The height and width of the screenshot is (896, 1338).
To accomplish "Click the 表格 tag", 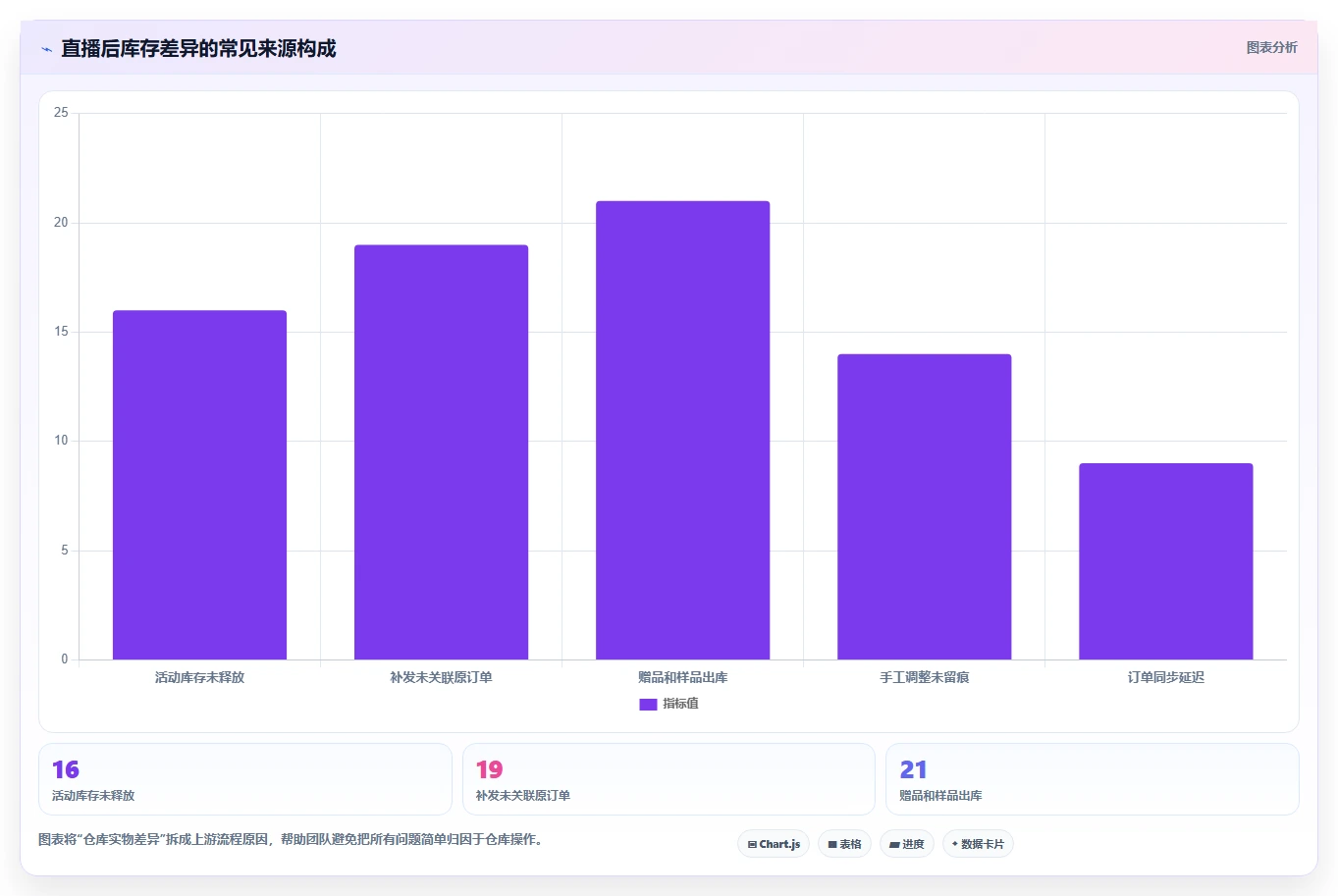I will pos(844,844).
